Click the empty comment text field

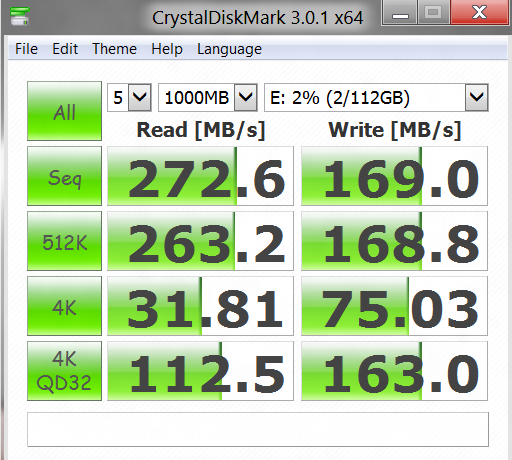(258, 429)
